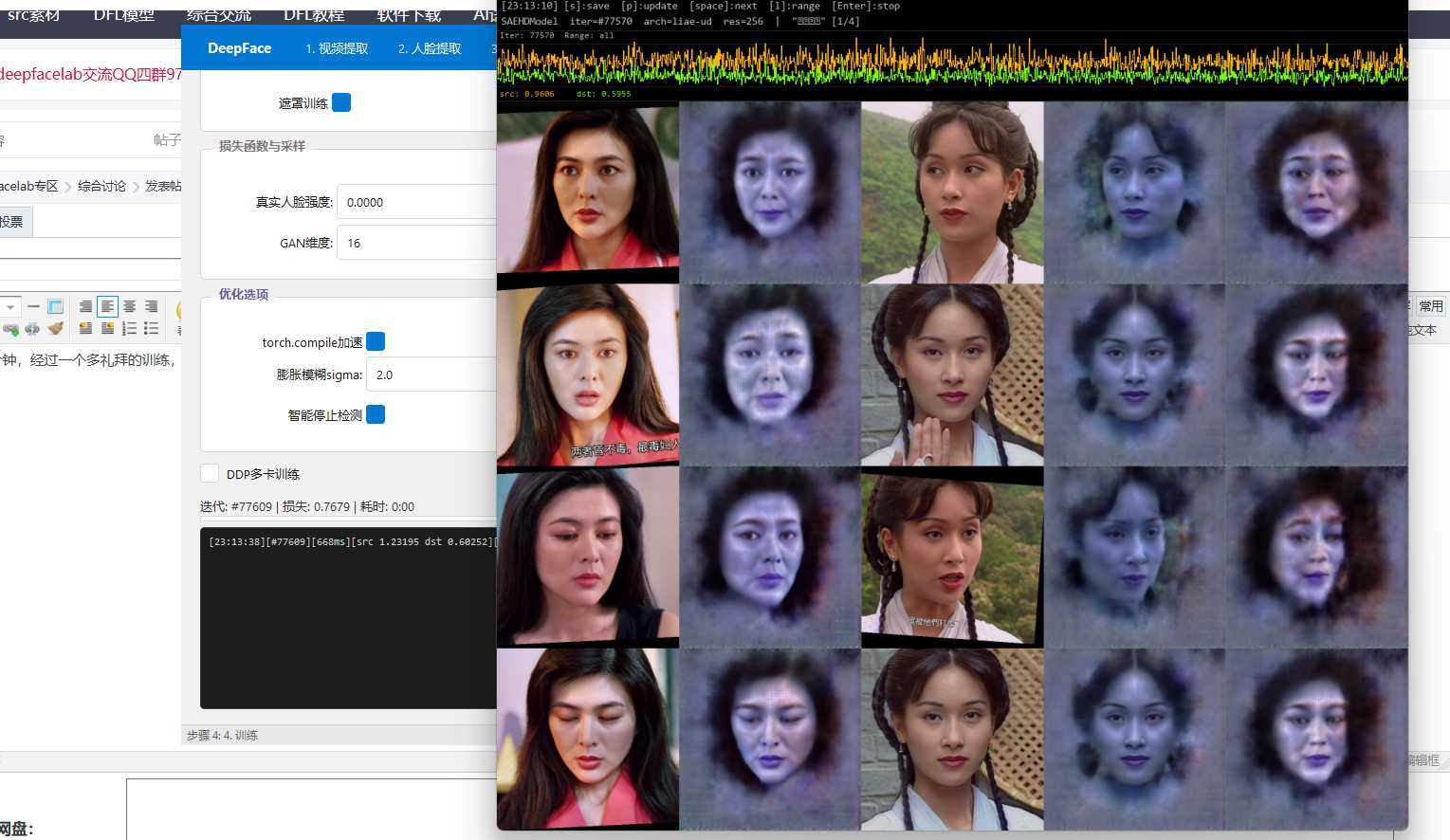Click the insert table editor icon
This screenshot has height=840, width=1450.
click(x=56, y=306)
